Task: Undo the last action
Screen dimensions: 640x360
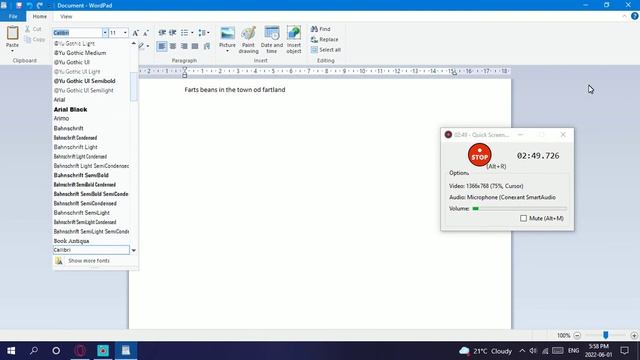Action: 29,5
